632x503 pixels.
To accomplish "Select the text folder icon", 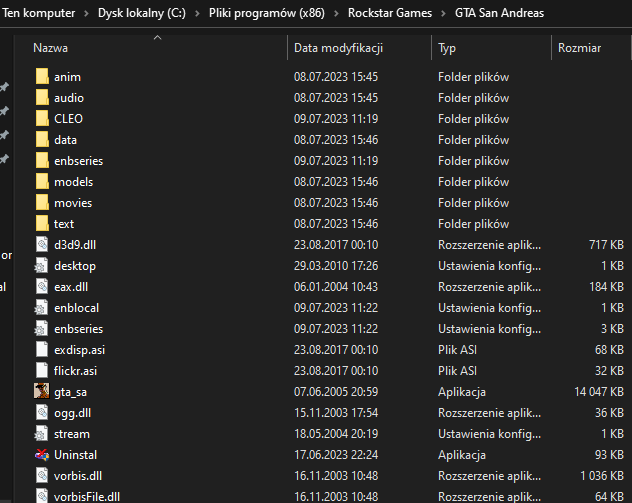I will [x=42, y=223].
